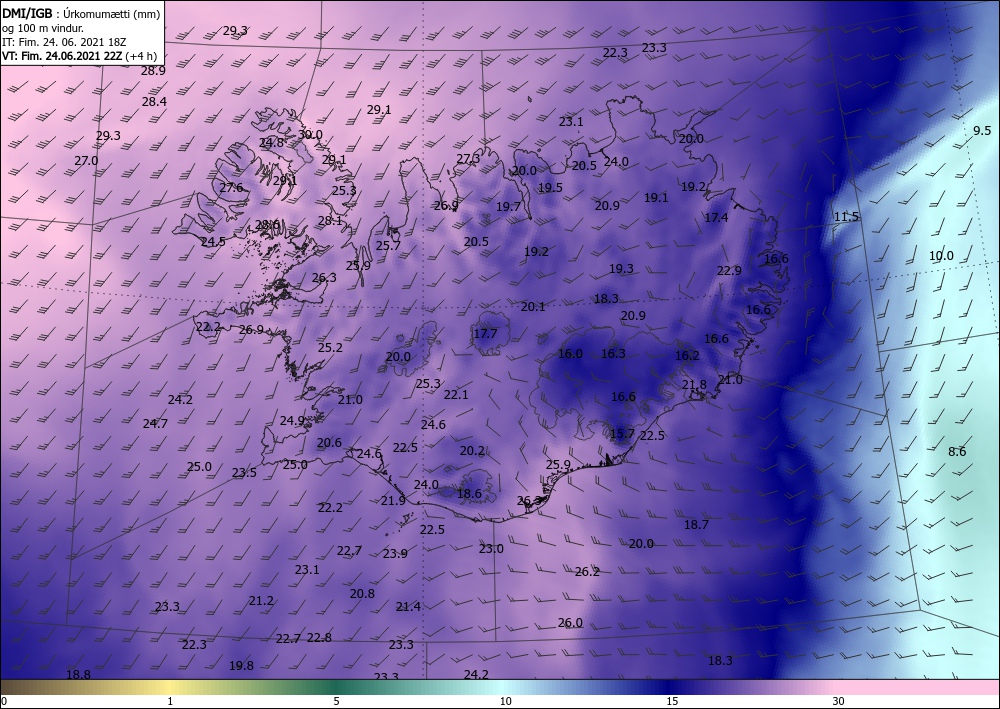Click the map value 26.2
1000x709 pixels.
587,573
